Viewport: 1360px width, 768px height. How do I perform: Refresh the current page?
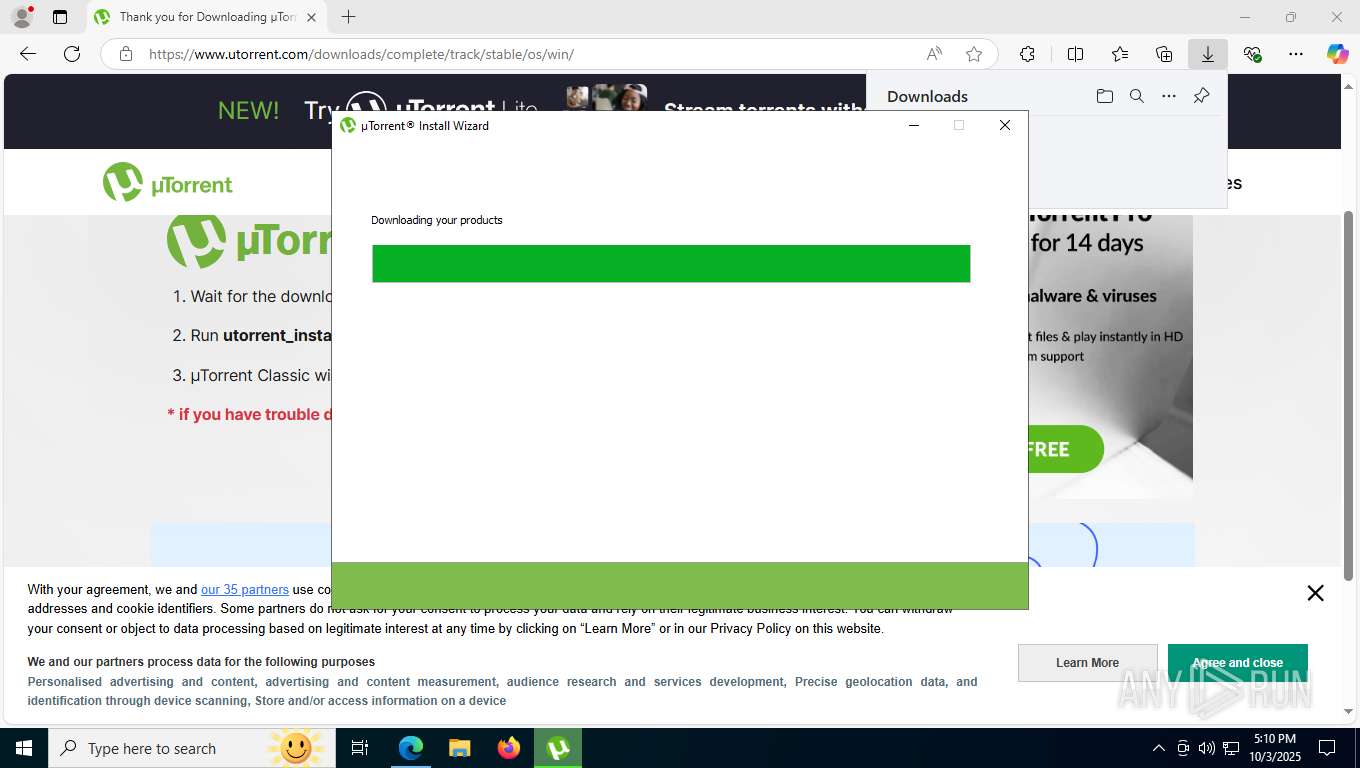(x=72, y=54)
